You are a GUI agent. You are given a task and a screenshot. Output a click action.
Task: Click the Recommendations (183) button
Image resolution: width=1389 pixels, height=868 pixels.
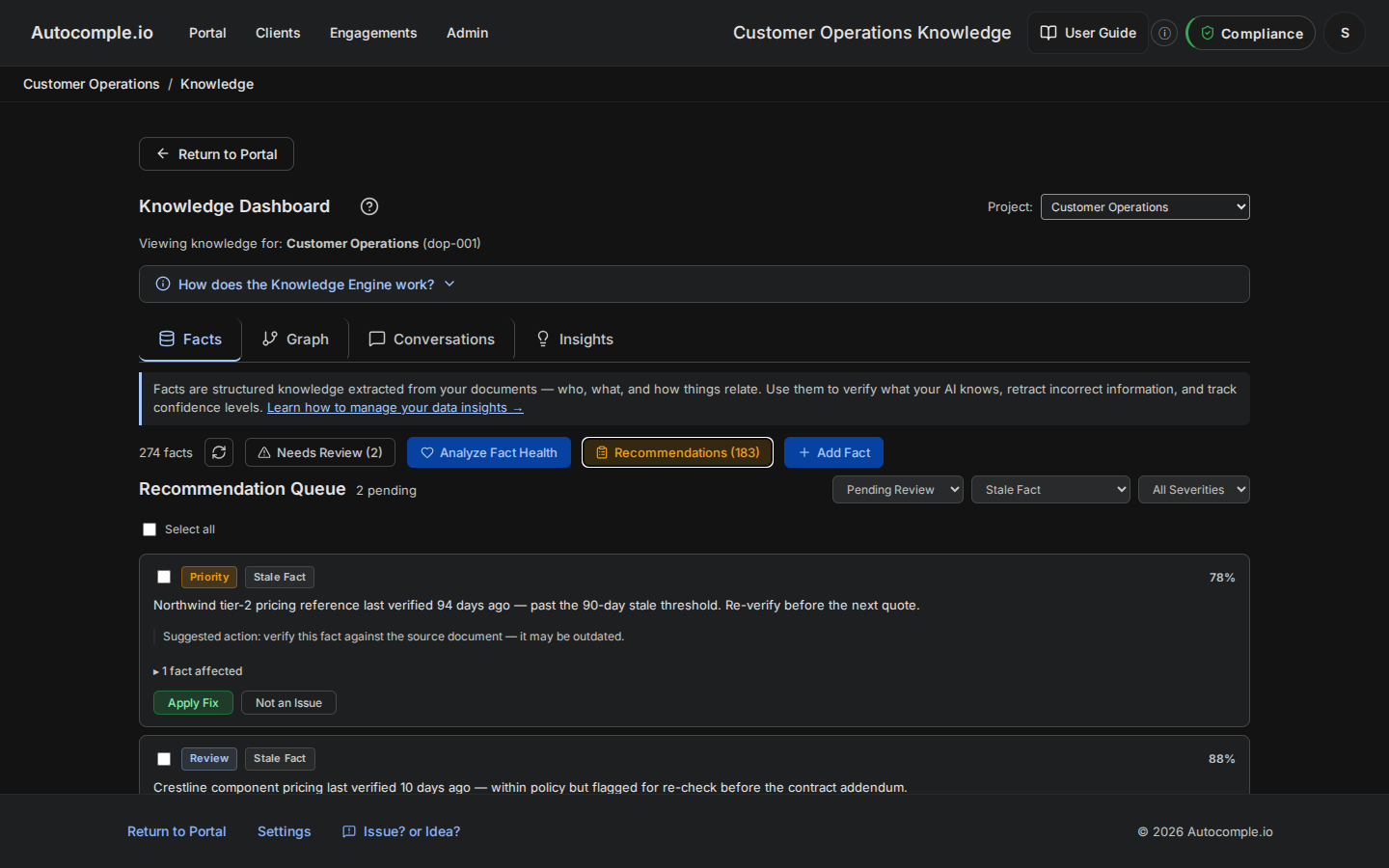pos(677,452)
